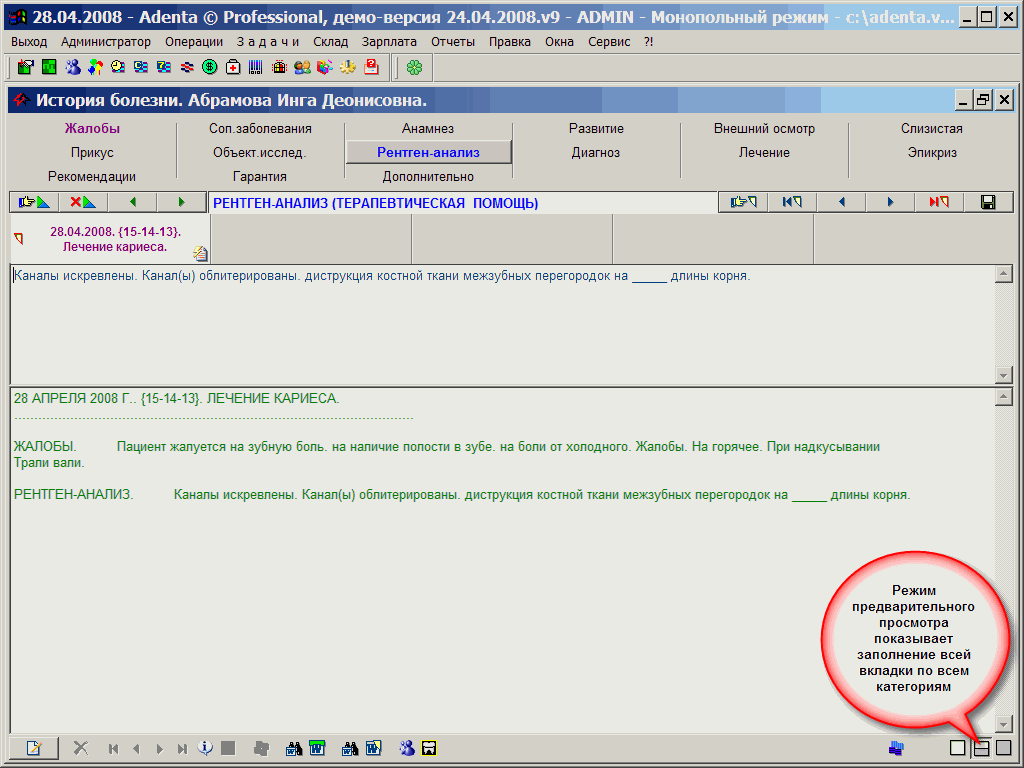Save using the floppy disk icon
This screenshot has height=768, width=1024.
click(988, 202)
